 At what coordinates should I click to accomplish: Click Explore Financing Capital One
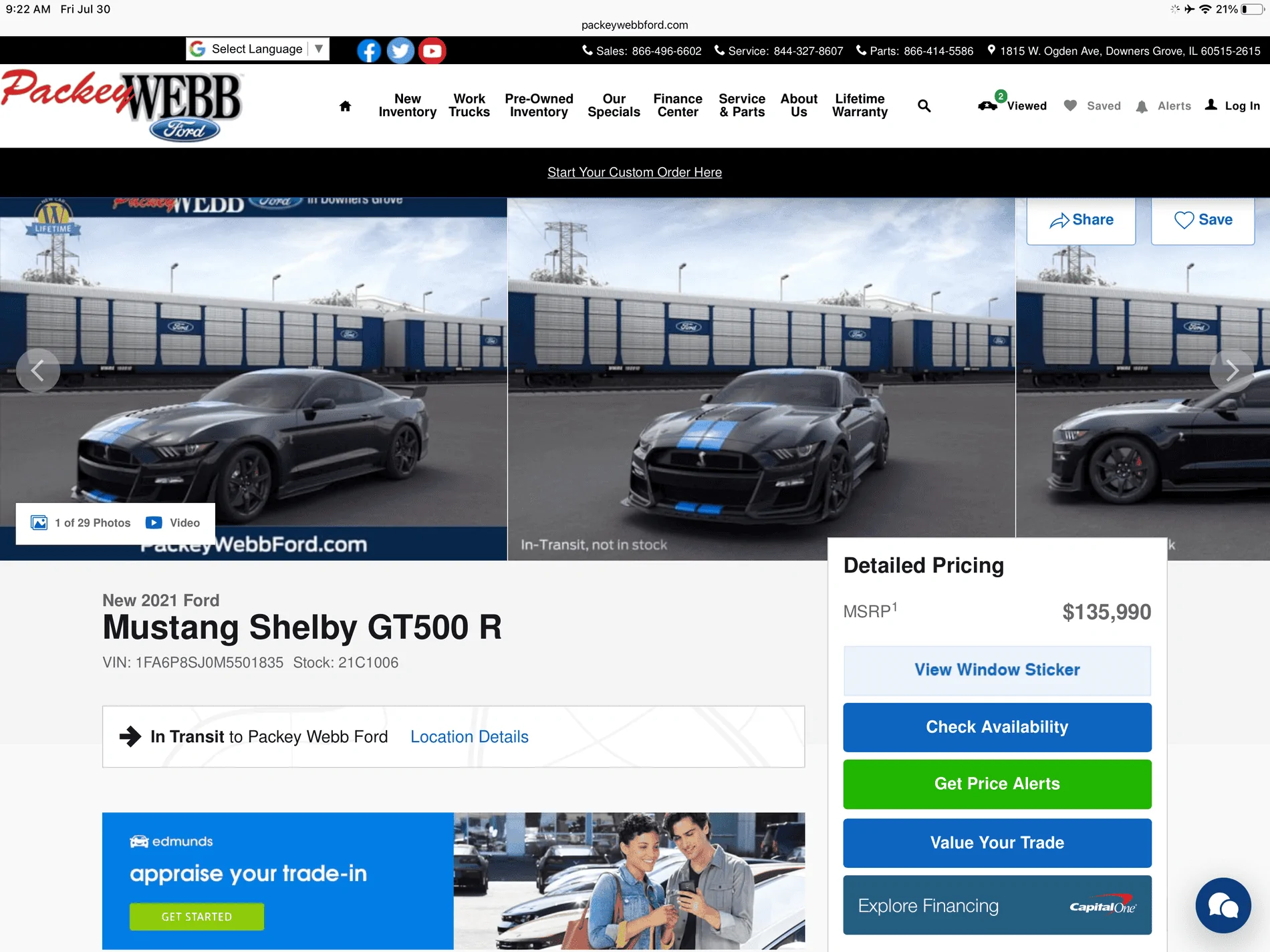click(997, 905)
